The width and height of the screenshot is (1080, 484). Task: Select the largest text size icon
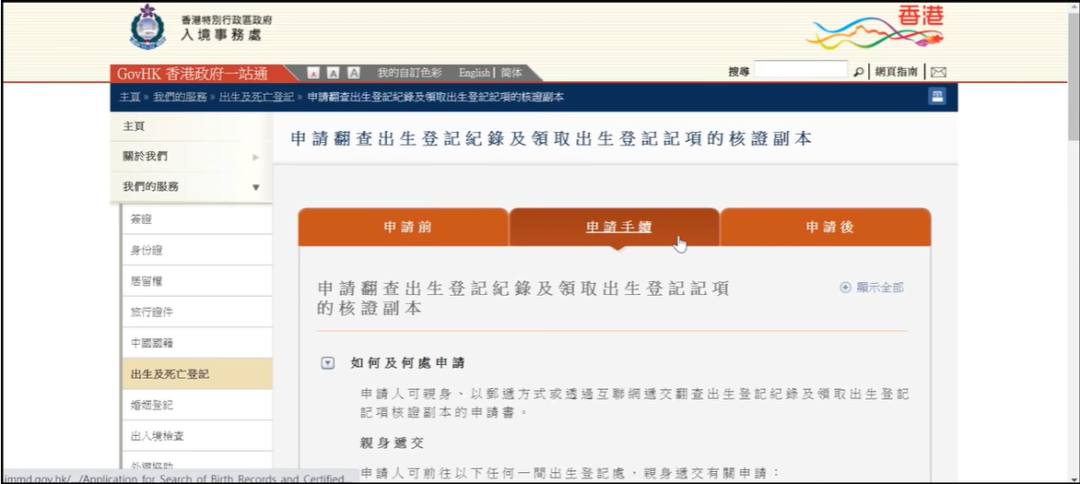pyautogui.click(x=353, y=73)
